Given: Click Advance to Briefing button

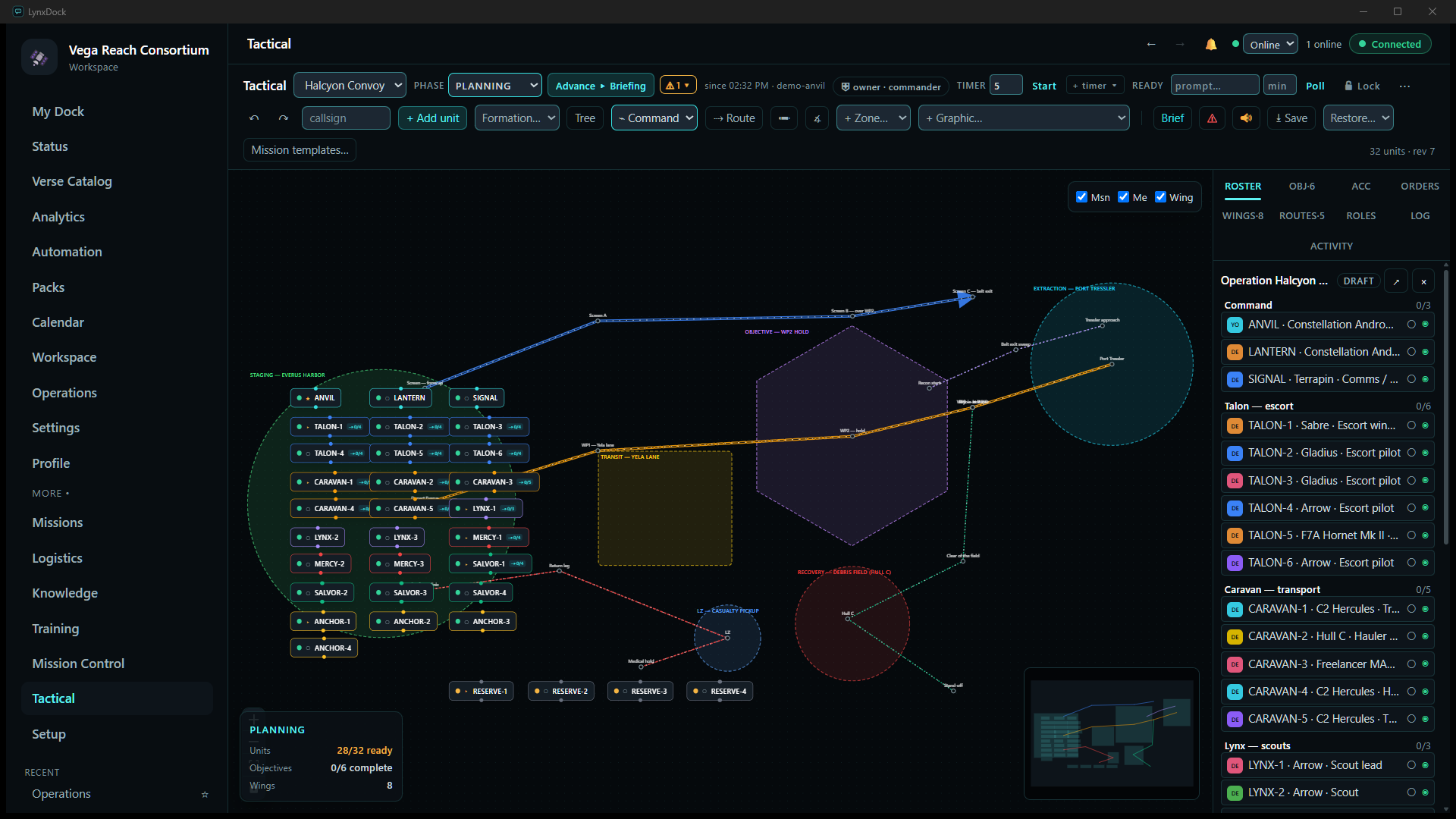Looking at the screenshot, I should tap(601, 86).
